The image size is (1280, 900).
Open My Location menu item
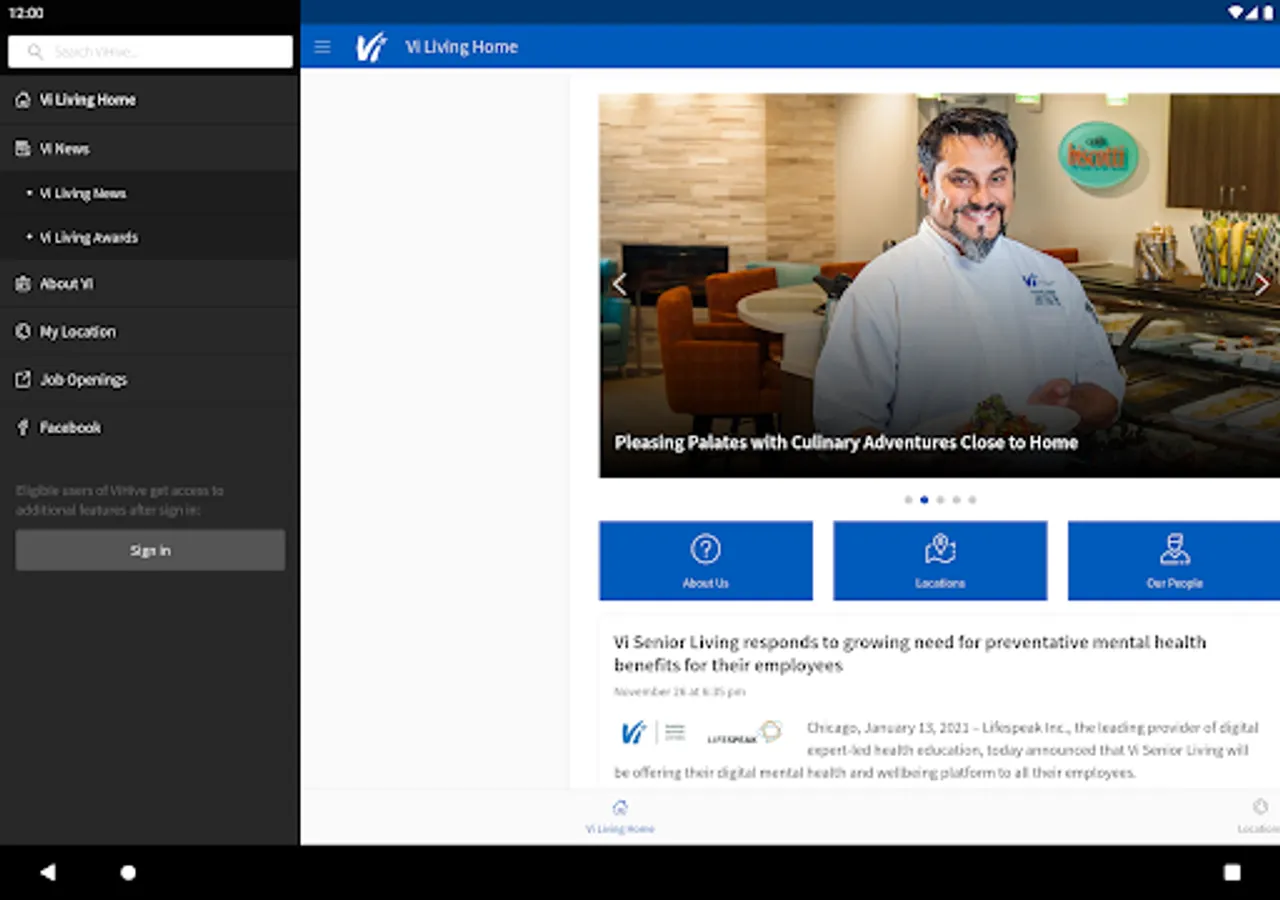pyautogui.click(x=150, y=332)
